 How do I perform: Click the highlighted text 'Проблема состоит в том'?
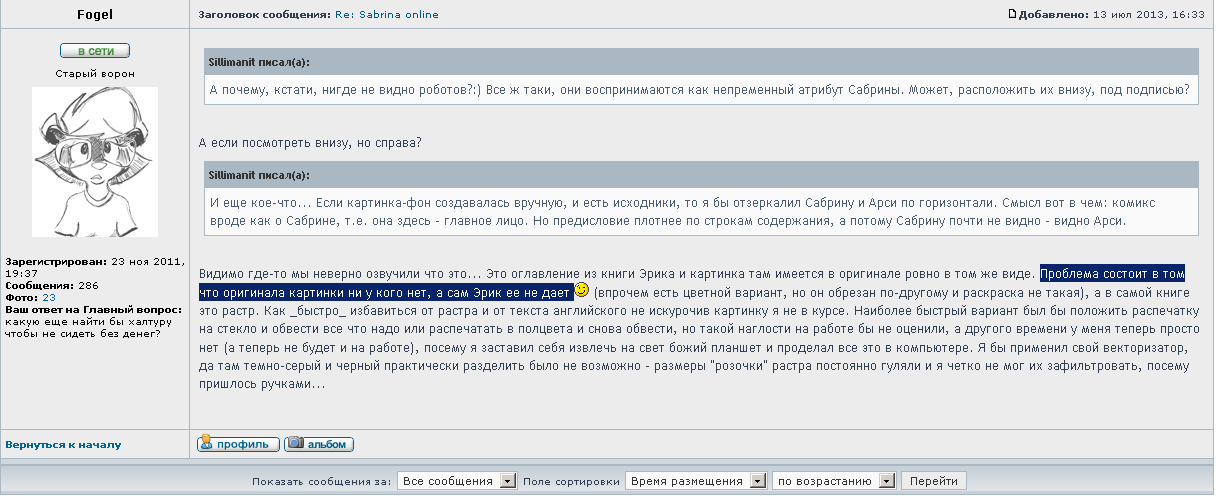coord(1113,272)
